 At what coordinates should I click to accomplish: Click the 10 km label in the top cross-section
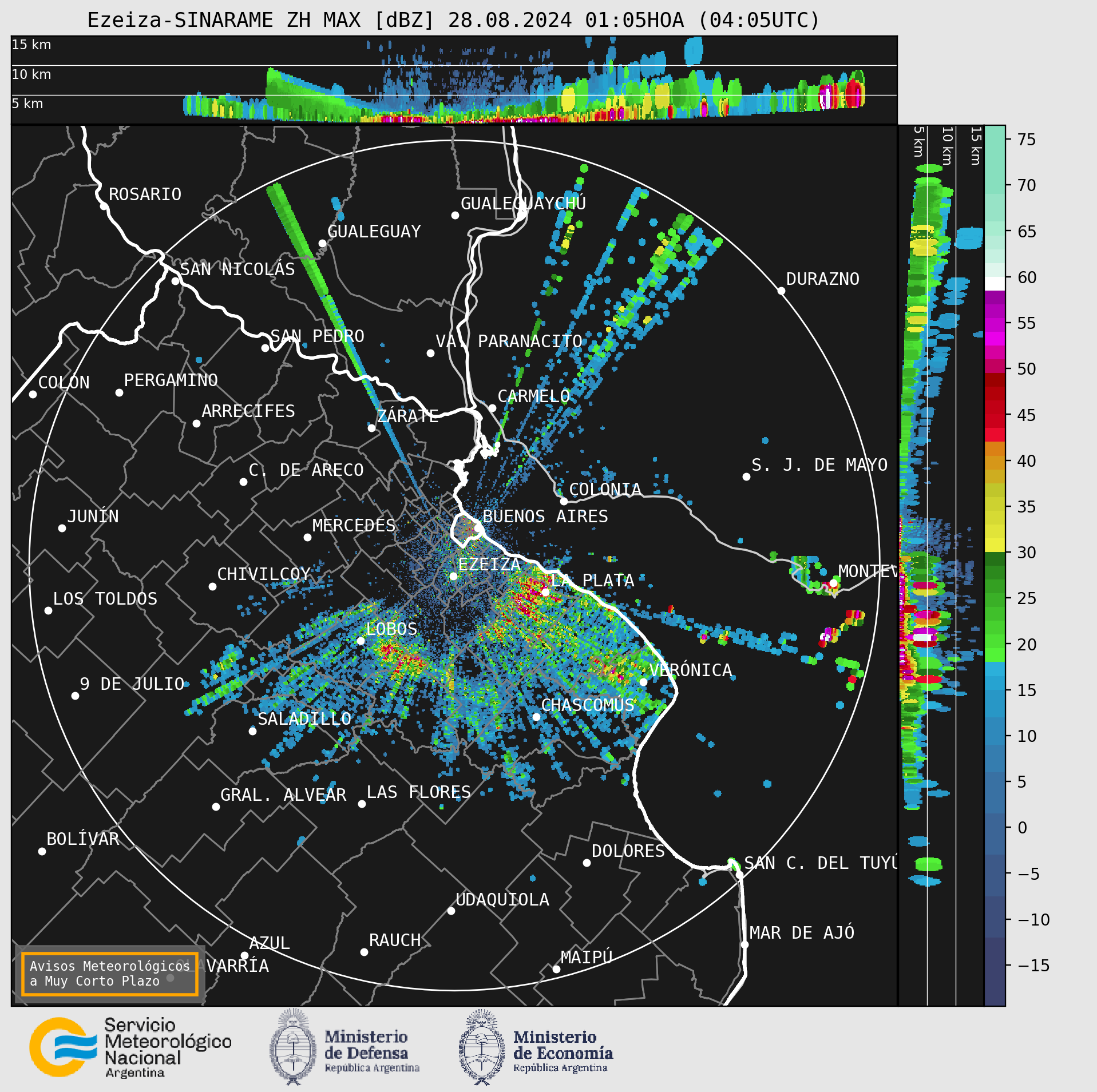point(31,74)
